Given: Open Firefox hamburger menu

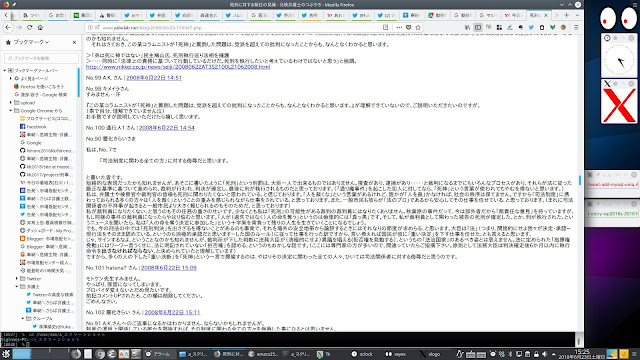Looking at the screenshot, I should coord(576,27).
